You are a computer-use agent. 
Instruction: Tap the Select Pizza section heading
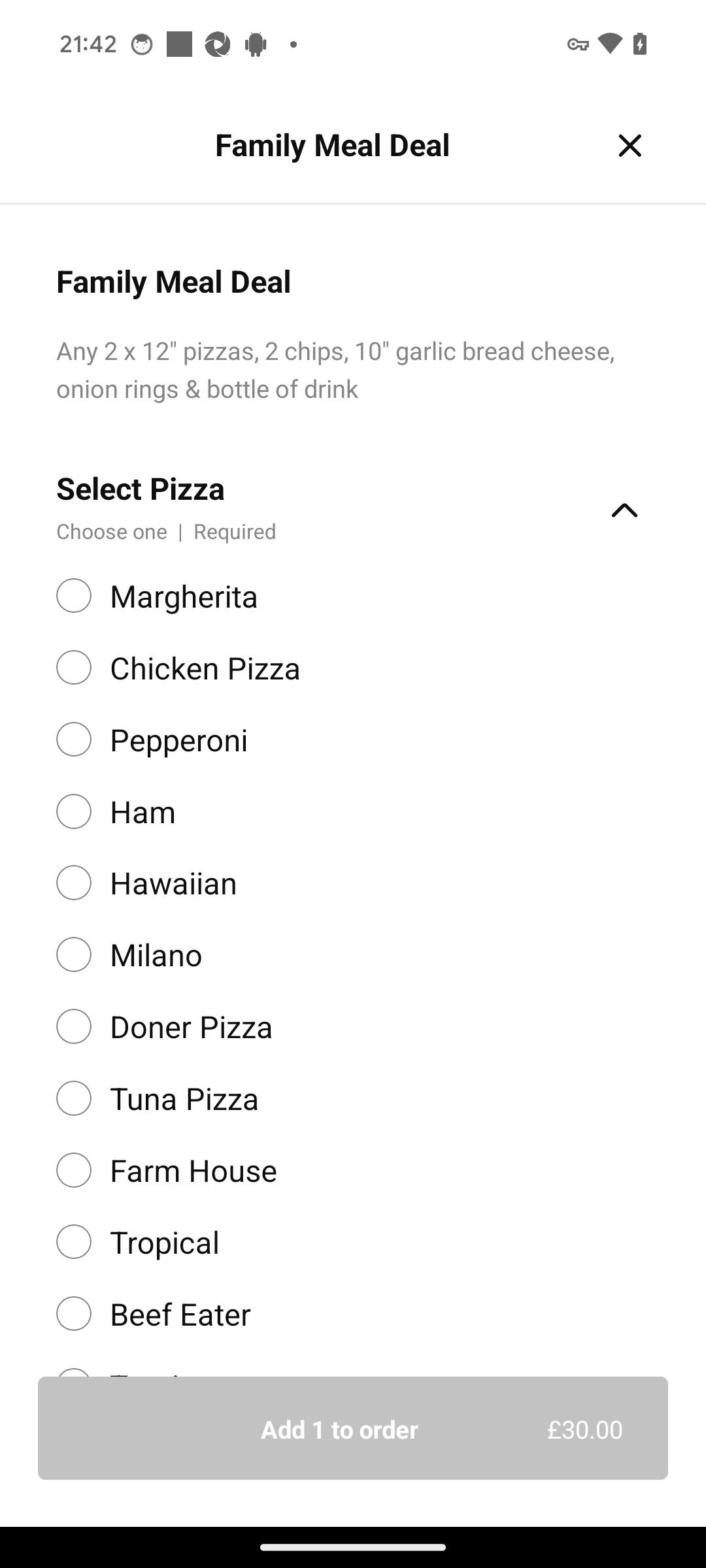tap(141, 489)
